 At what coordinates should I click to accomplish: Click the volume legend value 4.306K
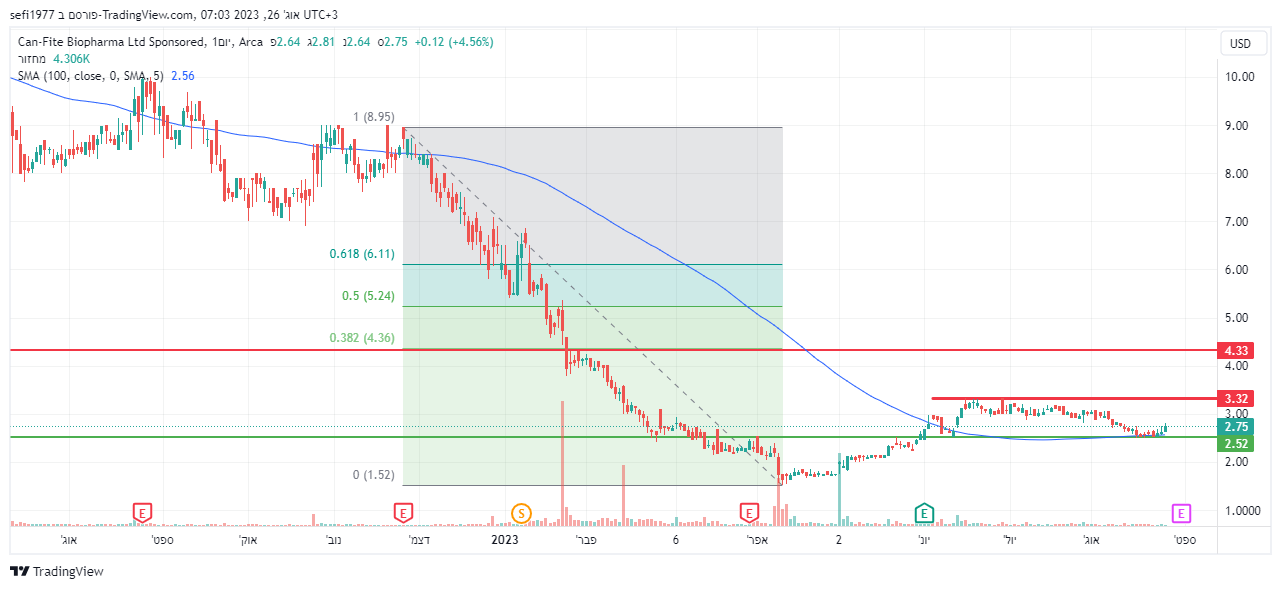[x=72, y=59]
